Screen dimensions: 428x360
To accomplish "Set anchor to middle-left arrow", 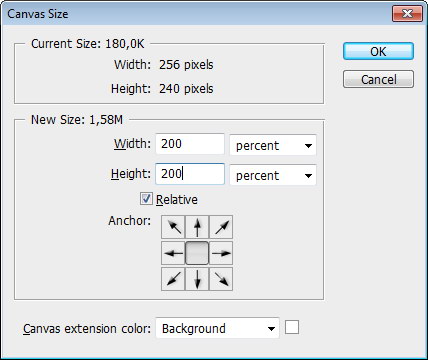I will pos(173,253).
